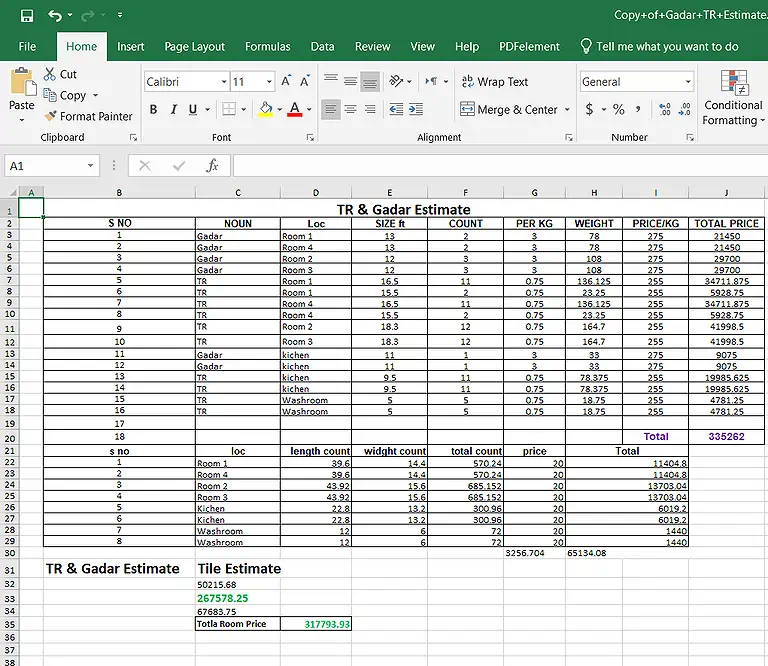Increase font size with the large A icon

pos(286,81)
